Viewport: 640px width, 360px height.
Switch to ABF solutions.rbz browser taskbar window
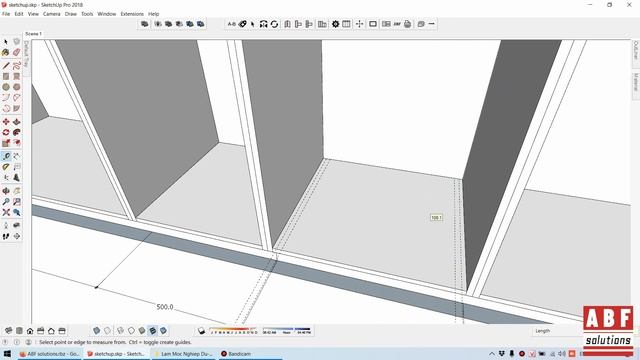49,353
